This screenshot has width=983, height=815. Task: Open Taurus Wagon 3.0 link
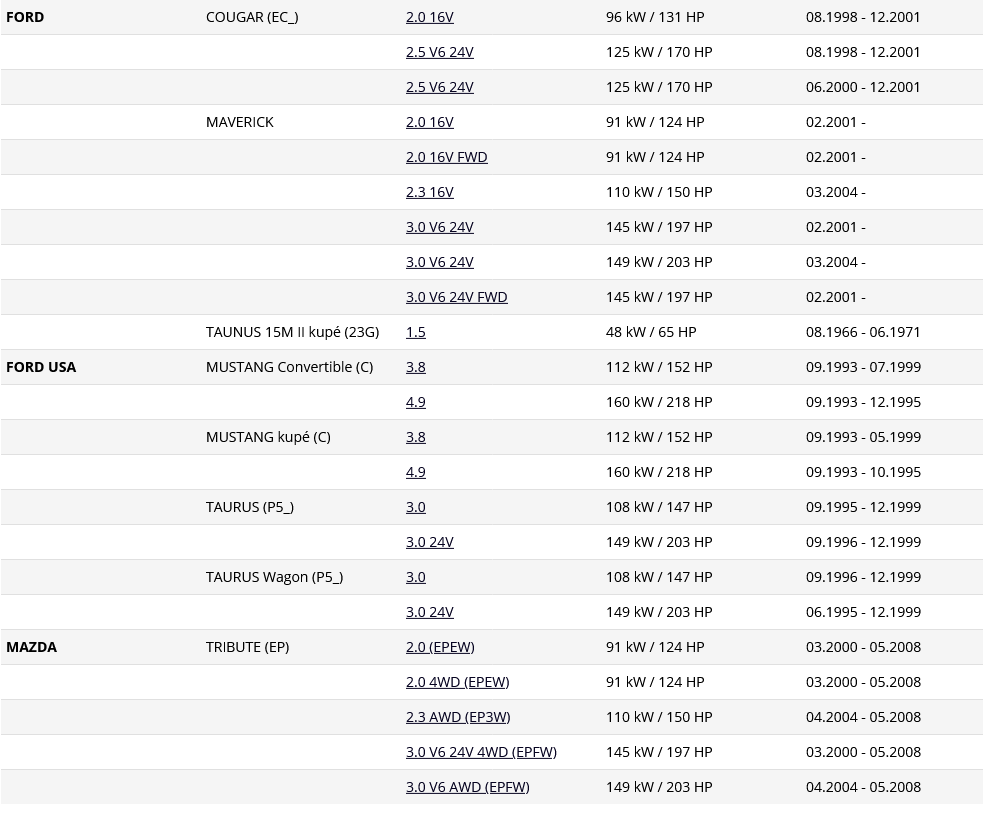point(416,577)
